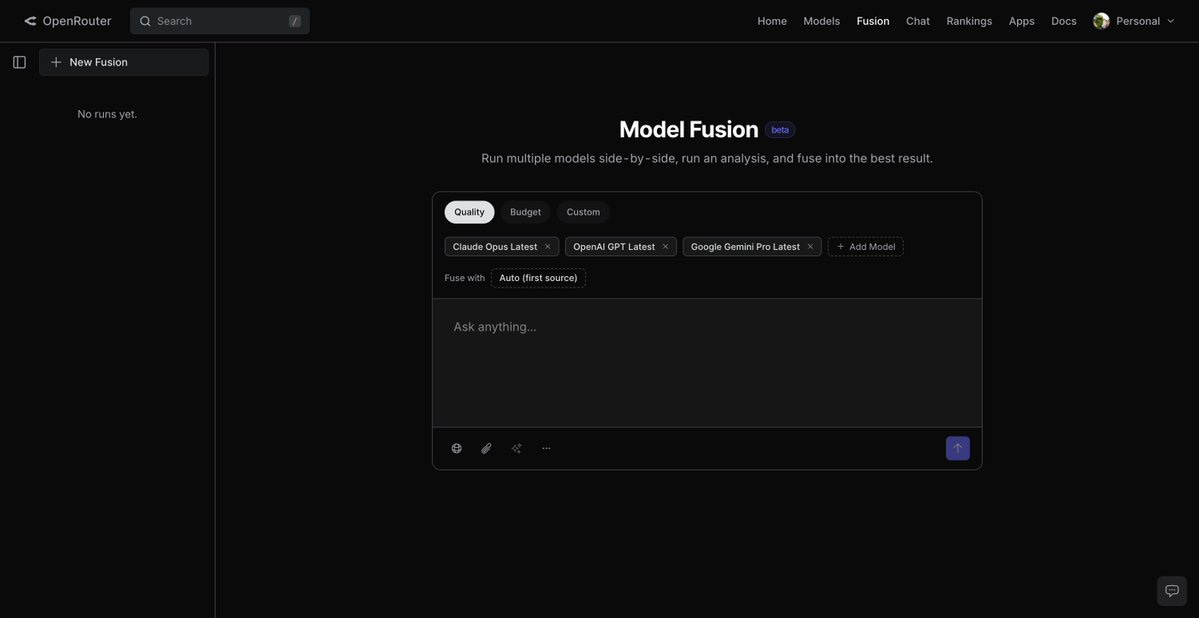This screenshot has width=1199, height=618.
Task: Expand the Personal account dropdown chevron
Action: (x=1171, y=21)
